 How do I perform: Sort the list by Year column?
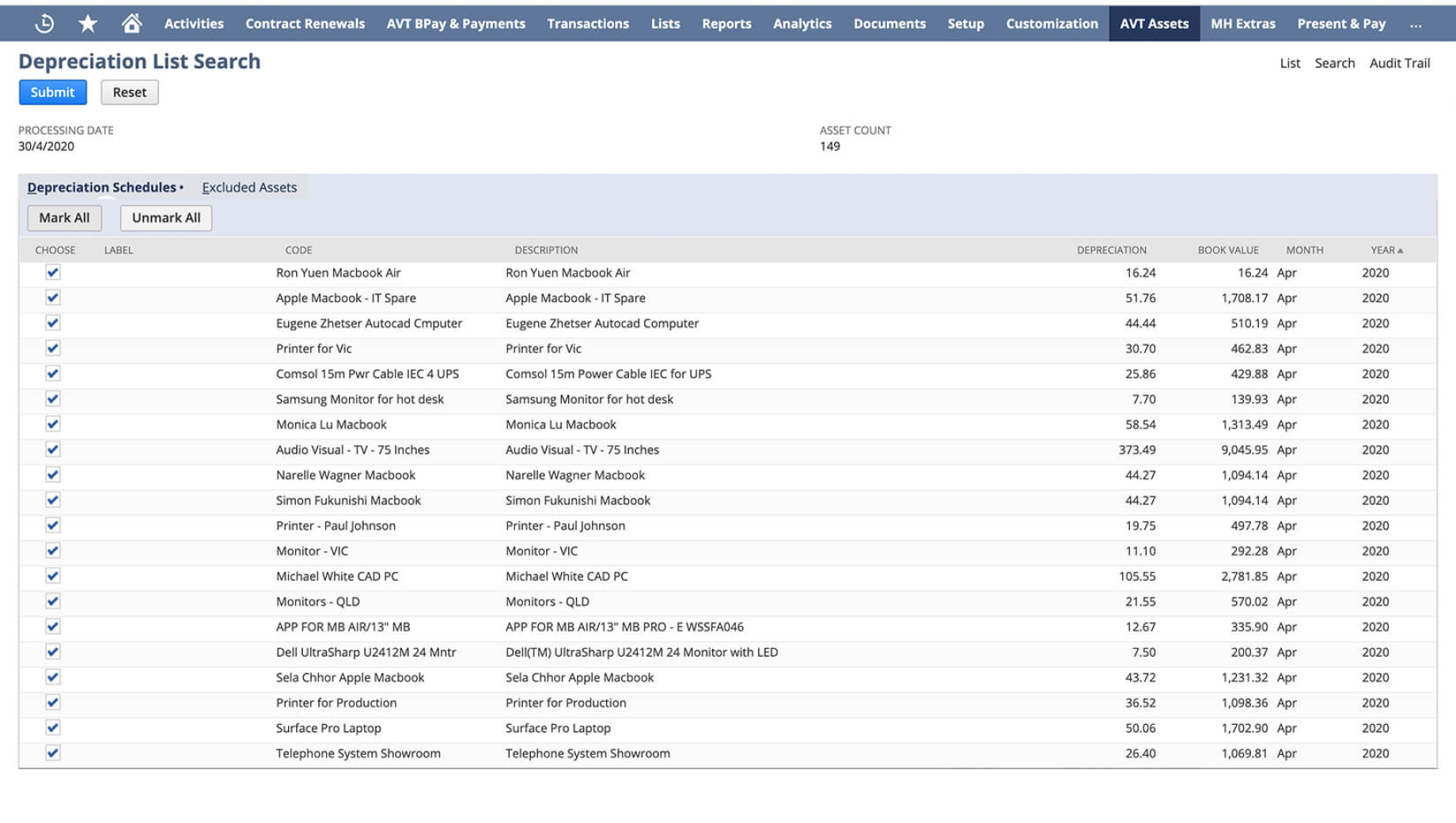(1385, 249)
